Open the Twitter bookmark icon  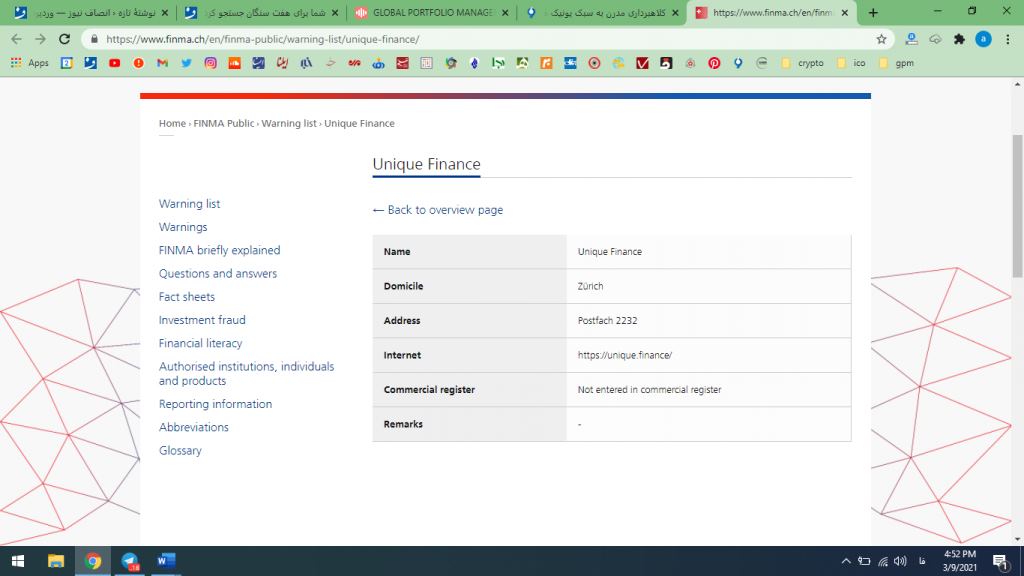pos(186,63)
